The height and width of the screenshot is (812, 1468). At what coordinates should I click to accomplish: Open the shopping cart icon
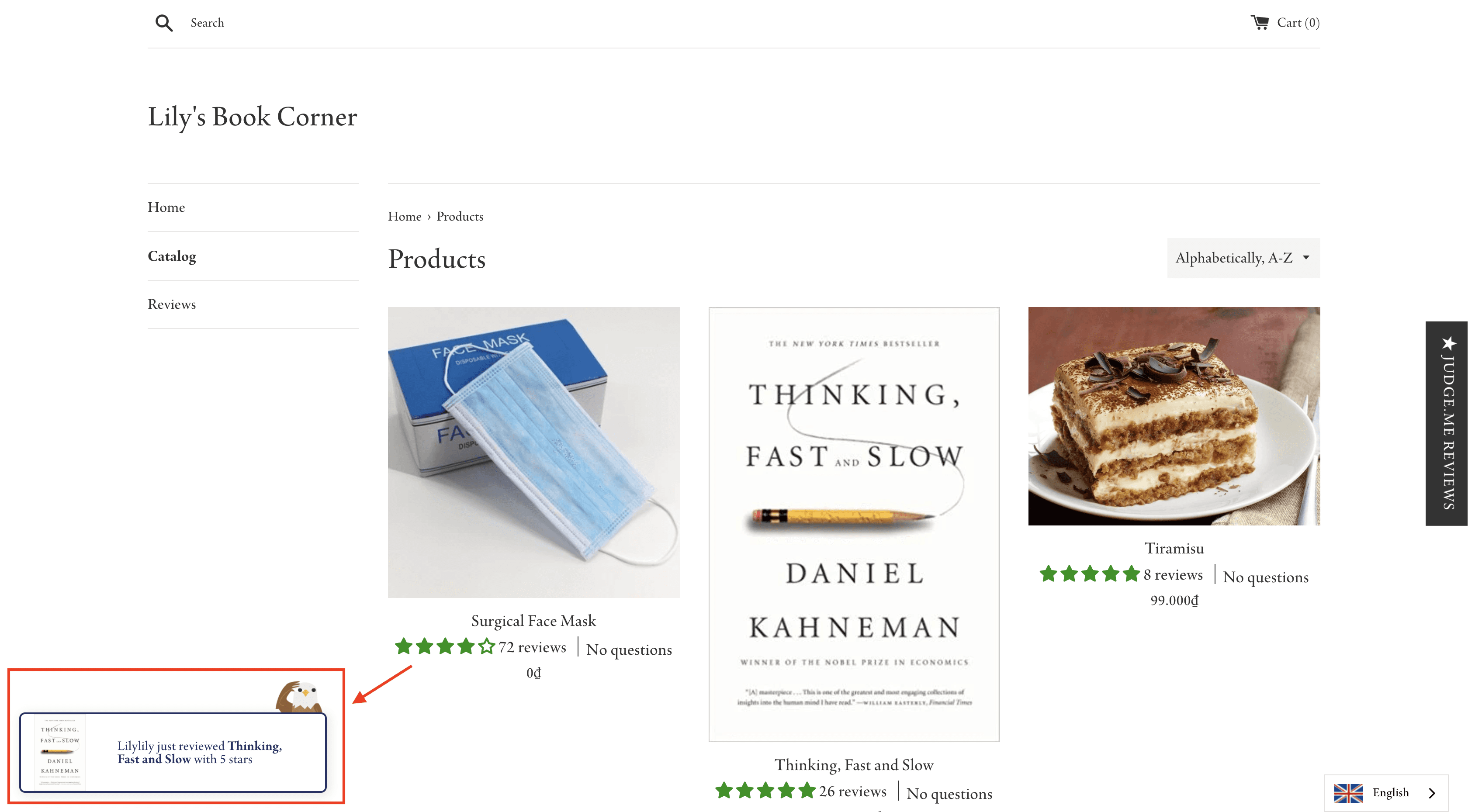coord(1260,23)
